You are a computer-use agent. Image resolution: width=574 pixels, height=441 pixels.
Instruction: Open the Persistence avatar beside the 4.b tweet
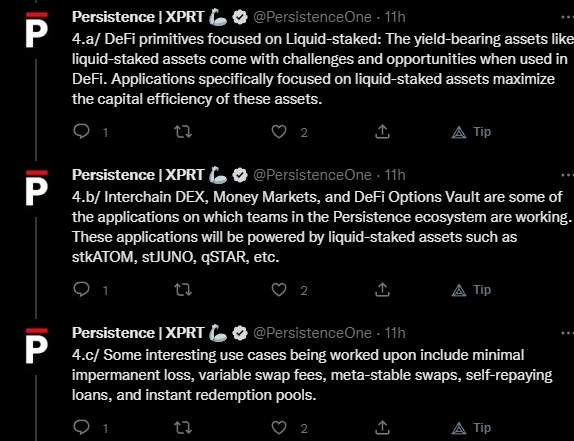pos(37,187)
